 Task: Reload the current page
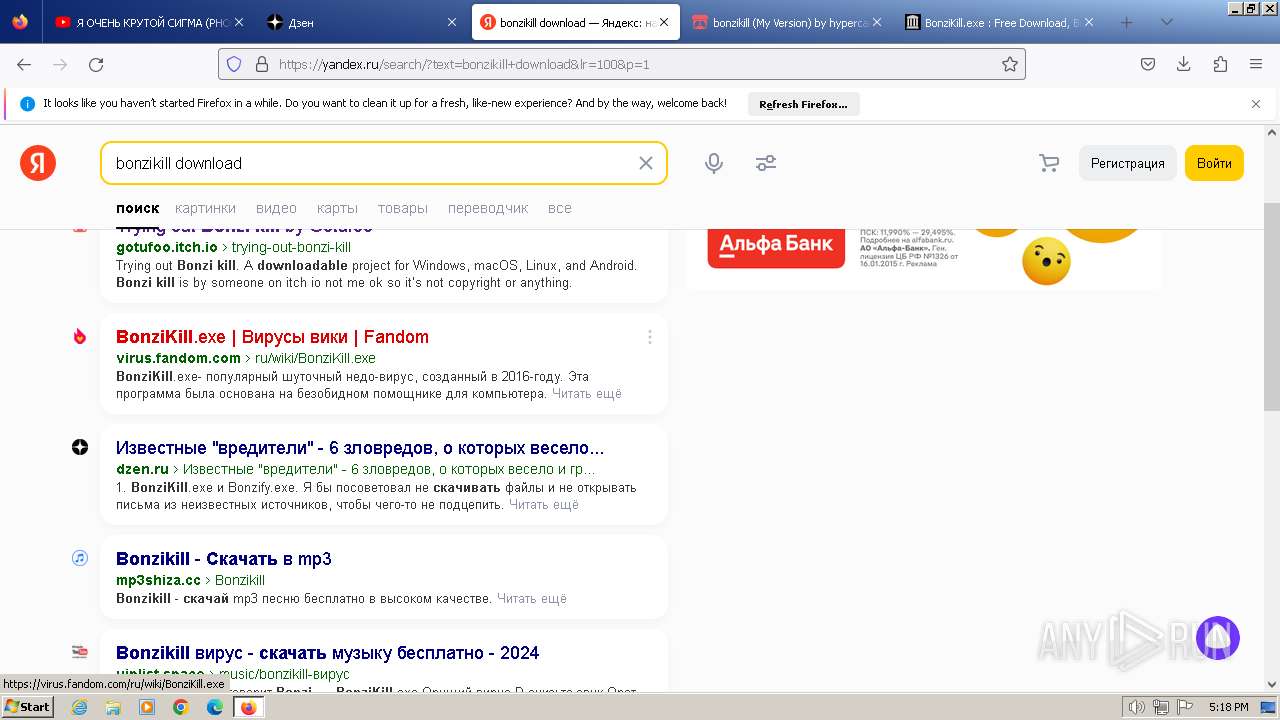pyautogui.click(x=96, y=64)
